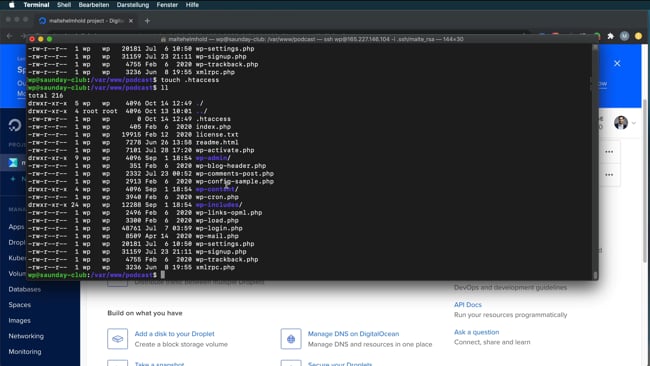Click the terminal window scrollbar
The image size is (650, 366).
pos(595,162)
